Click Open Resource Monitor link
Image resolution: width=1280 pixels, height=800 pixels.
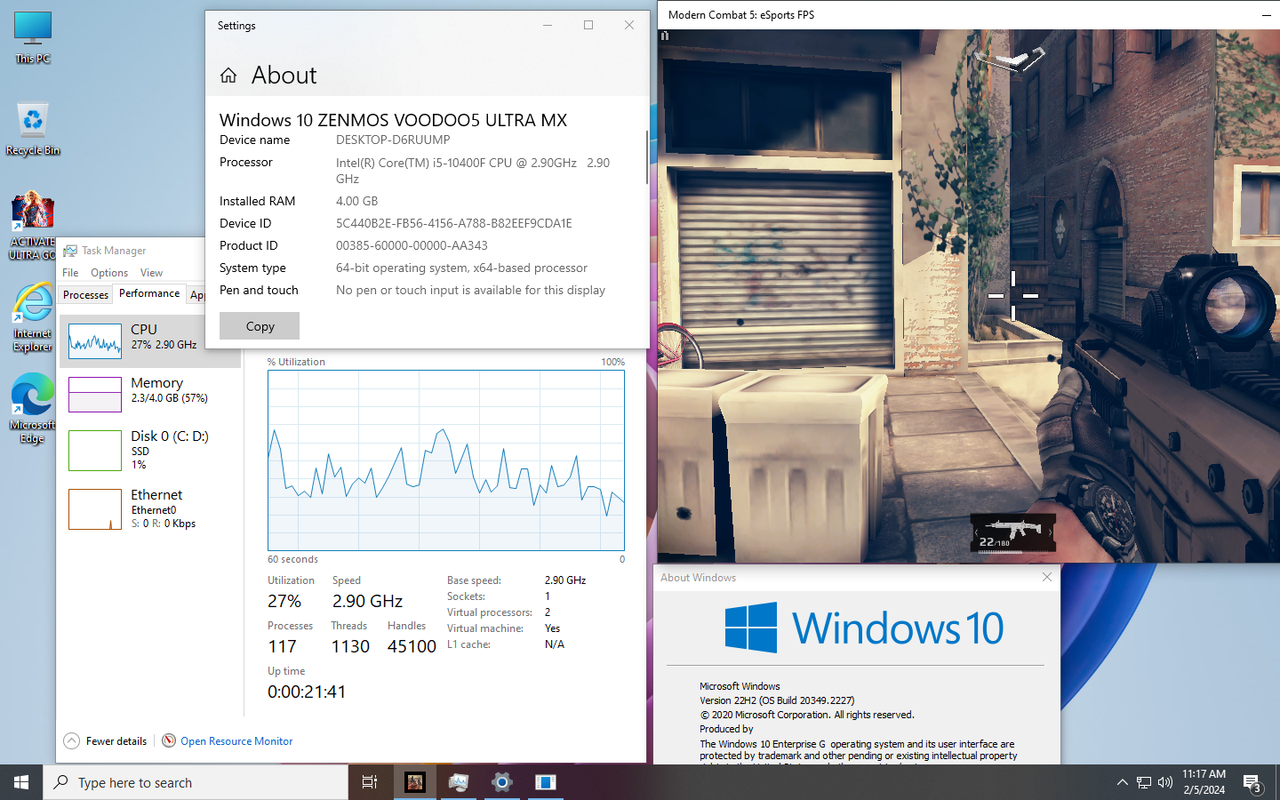[237, 741]
